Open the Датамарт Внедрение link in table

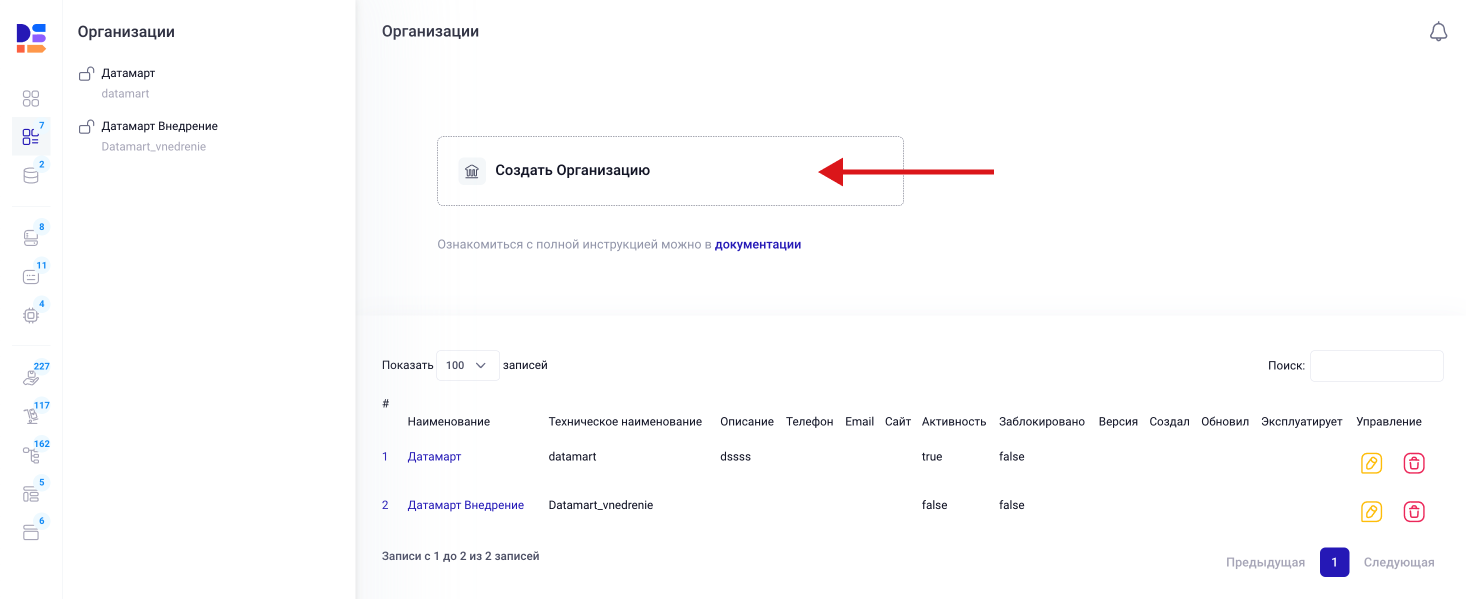[465, 505]
